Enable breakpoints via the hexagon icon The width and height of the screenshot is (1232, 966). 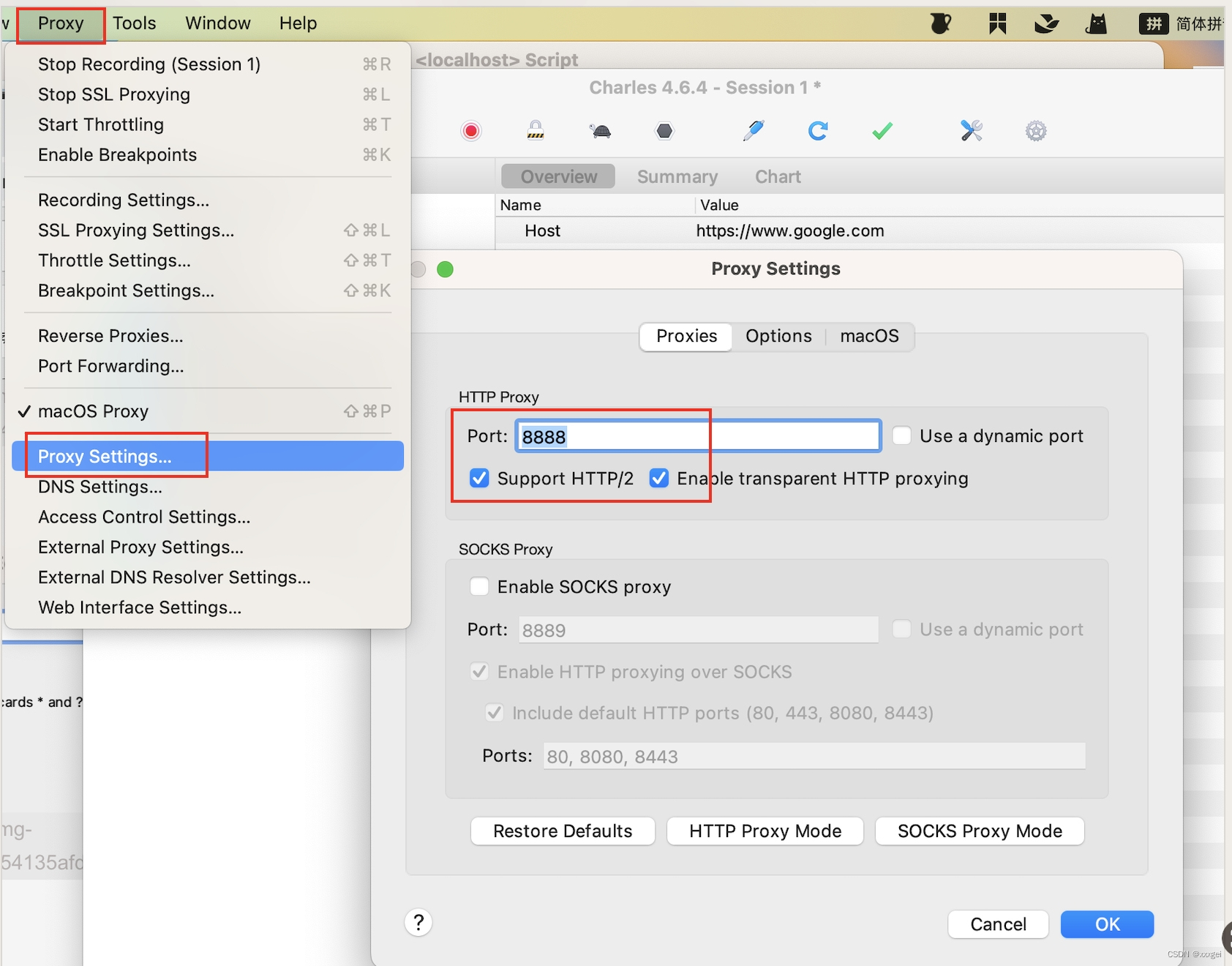coord(664,130)
